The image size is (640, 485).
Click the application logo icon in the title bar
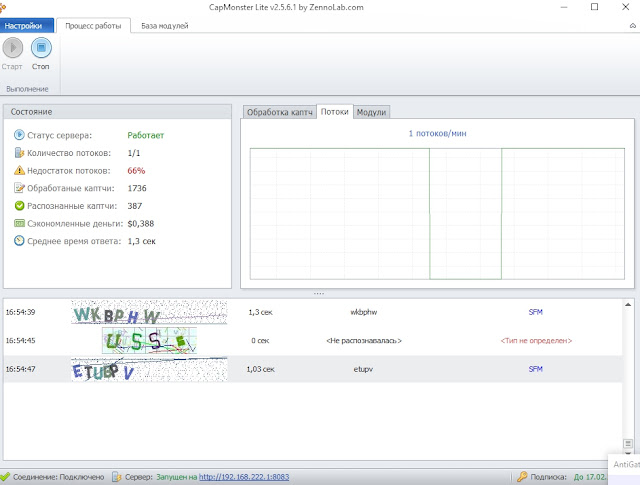pyautogui.click(x=2, y=7)
